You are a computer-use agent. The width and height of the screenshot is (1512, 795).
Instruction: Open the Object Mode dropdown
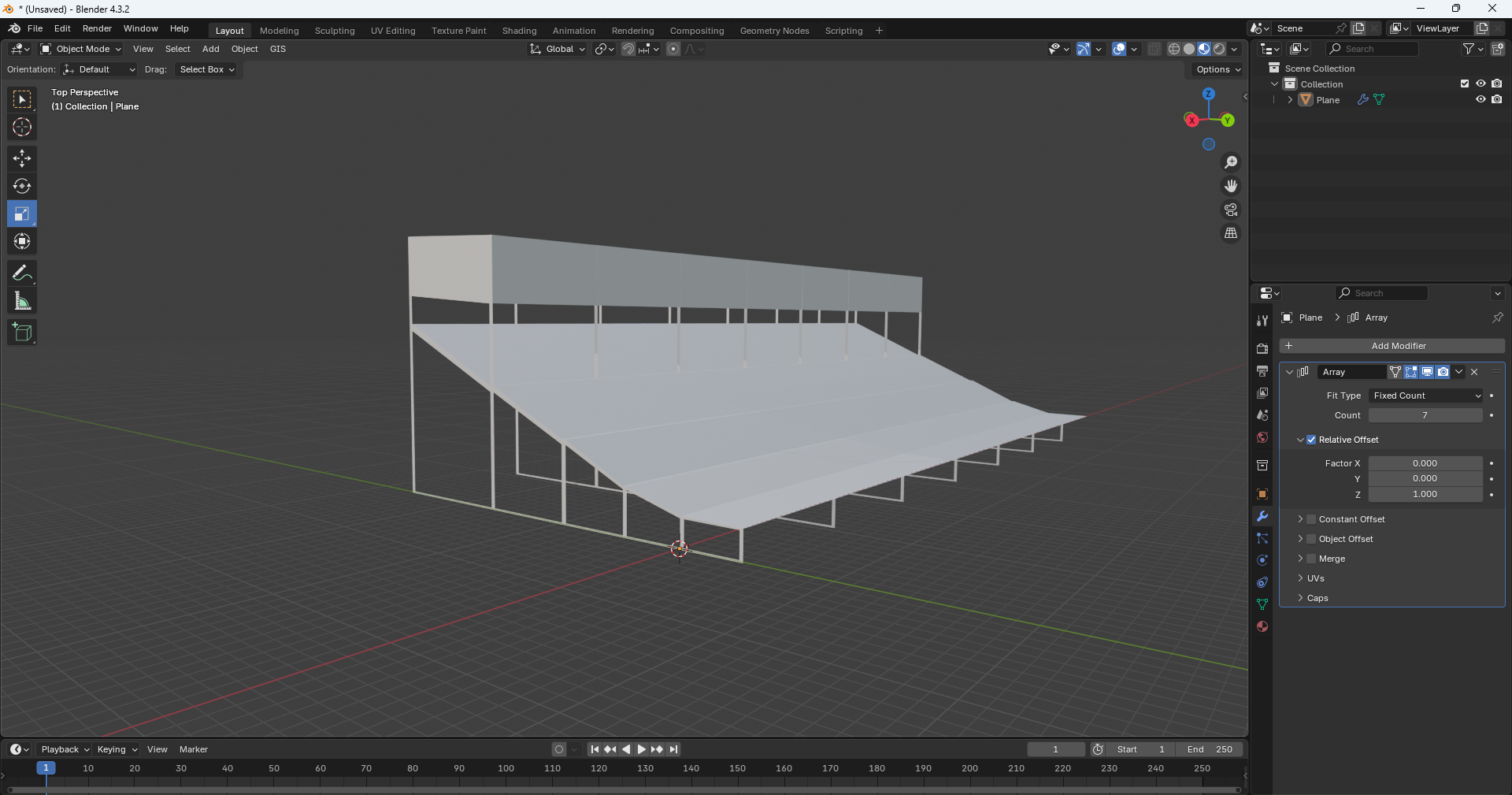pos(82,49)
